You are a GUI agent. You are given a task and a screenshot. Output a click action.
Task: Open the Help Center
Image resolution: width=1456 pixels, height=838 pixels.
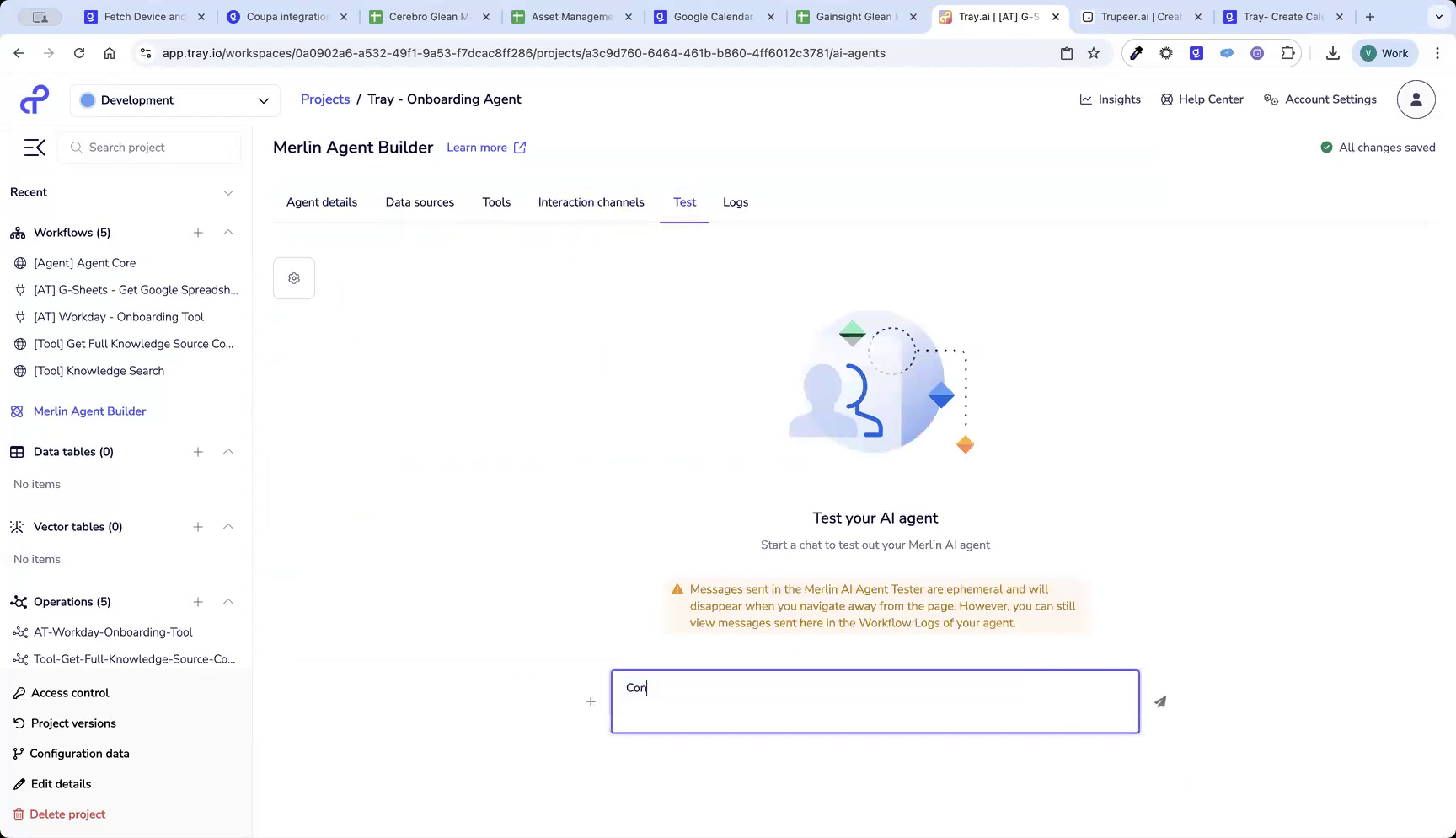[x=1202, y=99]
